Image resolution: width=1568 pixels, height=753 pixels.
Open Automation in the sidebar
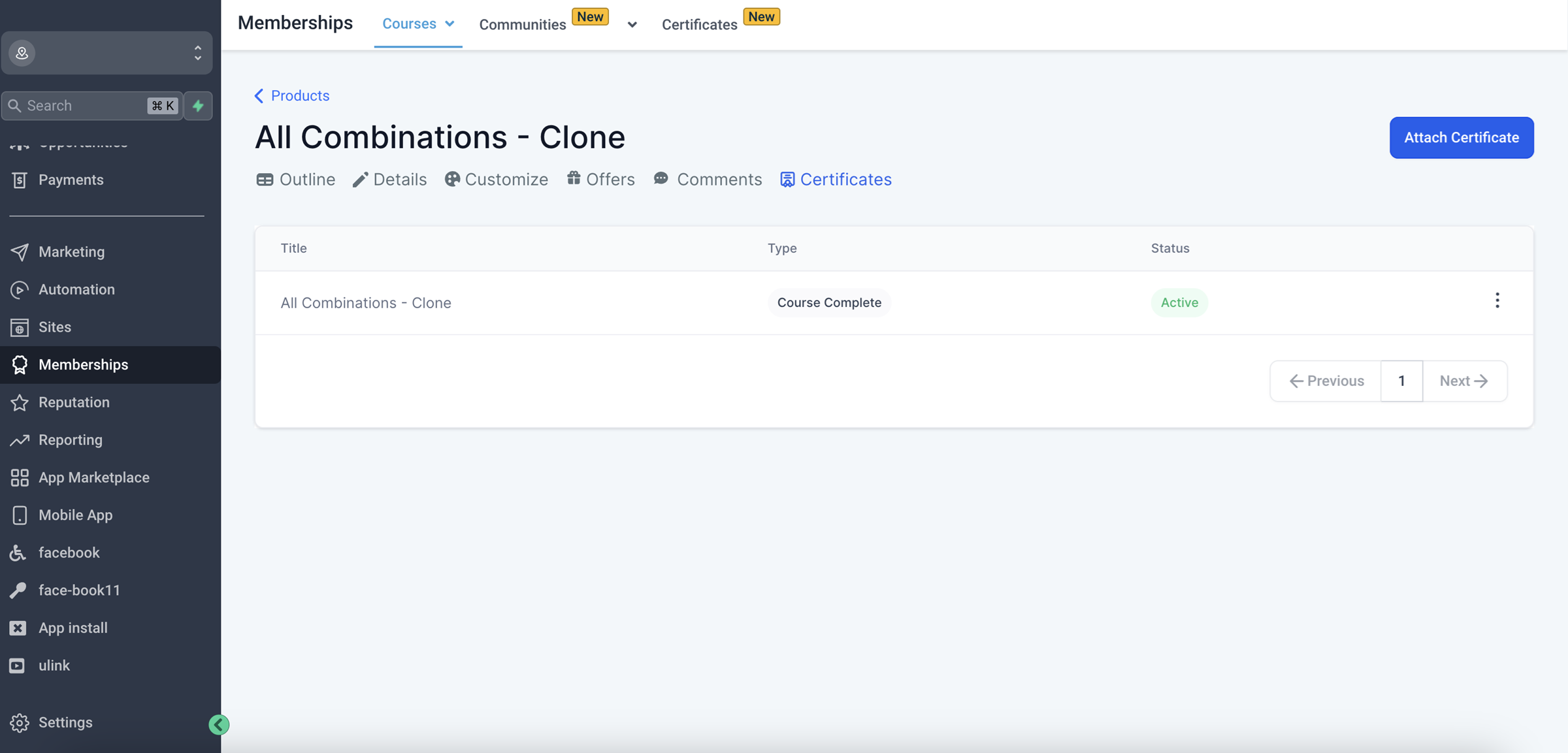[76, 289]
